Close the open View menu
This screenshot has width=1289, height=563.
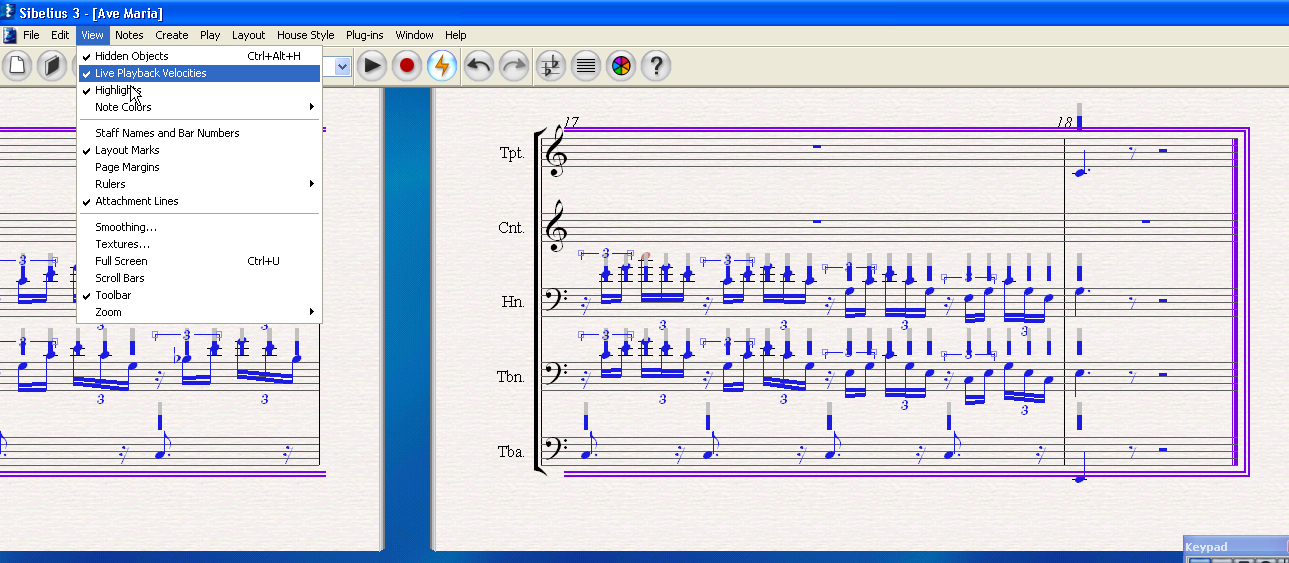click(93, 35)
